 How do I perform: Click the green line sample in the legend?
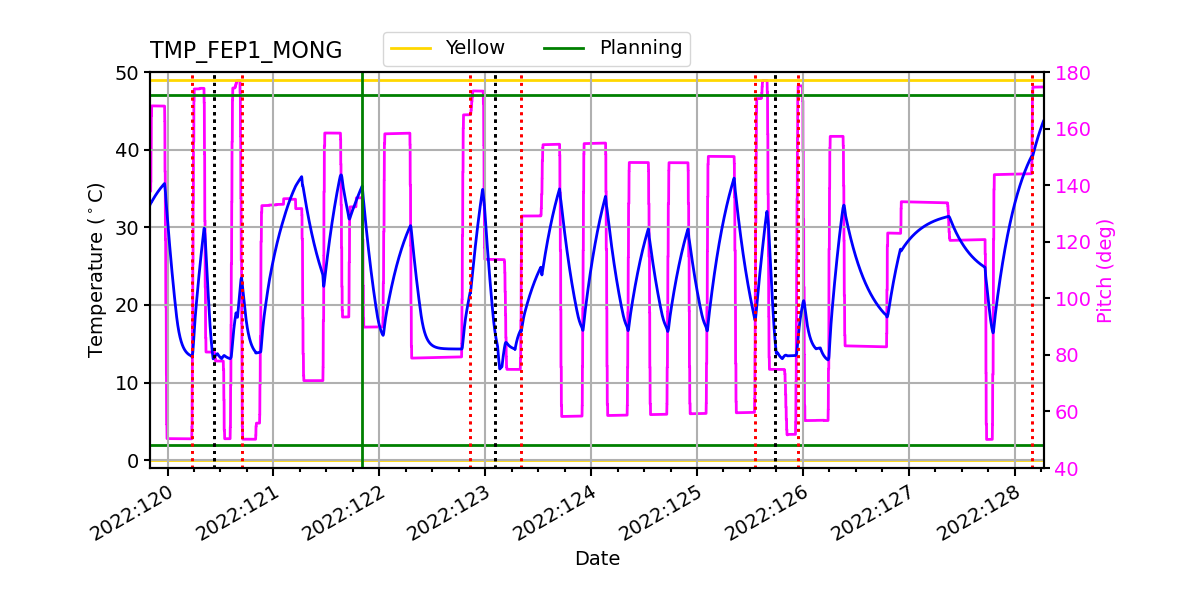pyautogui.click(x=566, y=46)
